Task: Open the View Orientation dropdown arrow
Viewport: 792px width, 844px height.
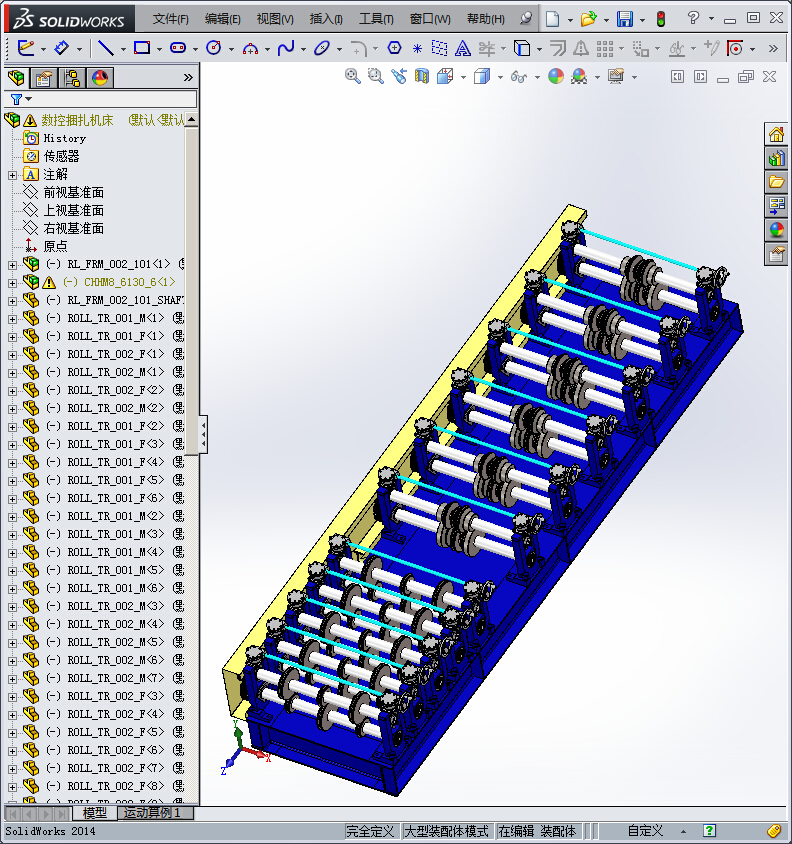Action: pos(463,78)
